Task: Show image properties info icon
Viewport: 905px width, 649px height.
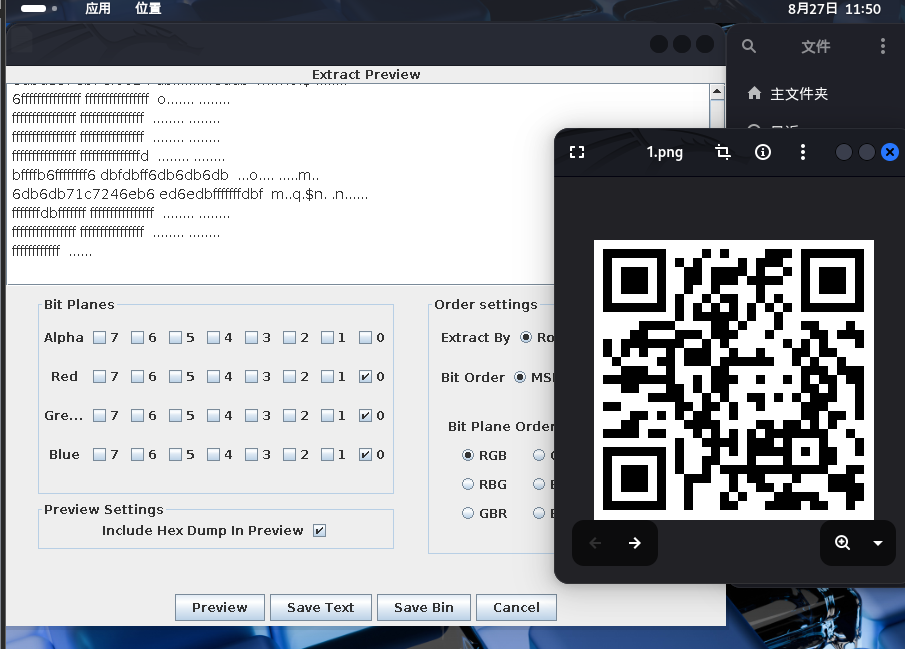Action: (x=762, y=152)
